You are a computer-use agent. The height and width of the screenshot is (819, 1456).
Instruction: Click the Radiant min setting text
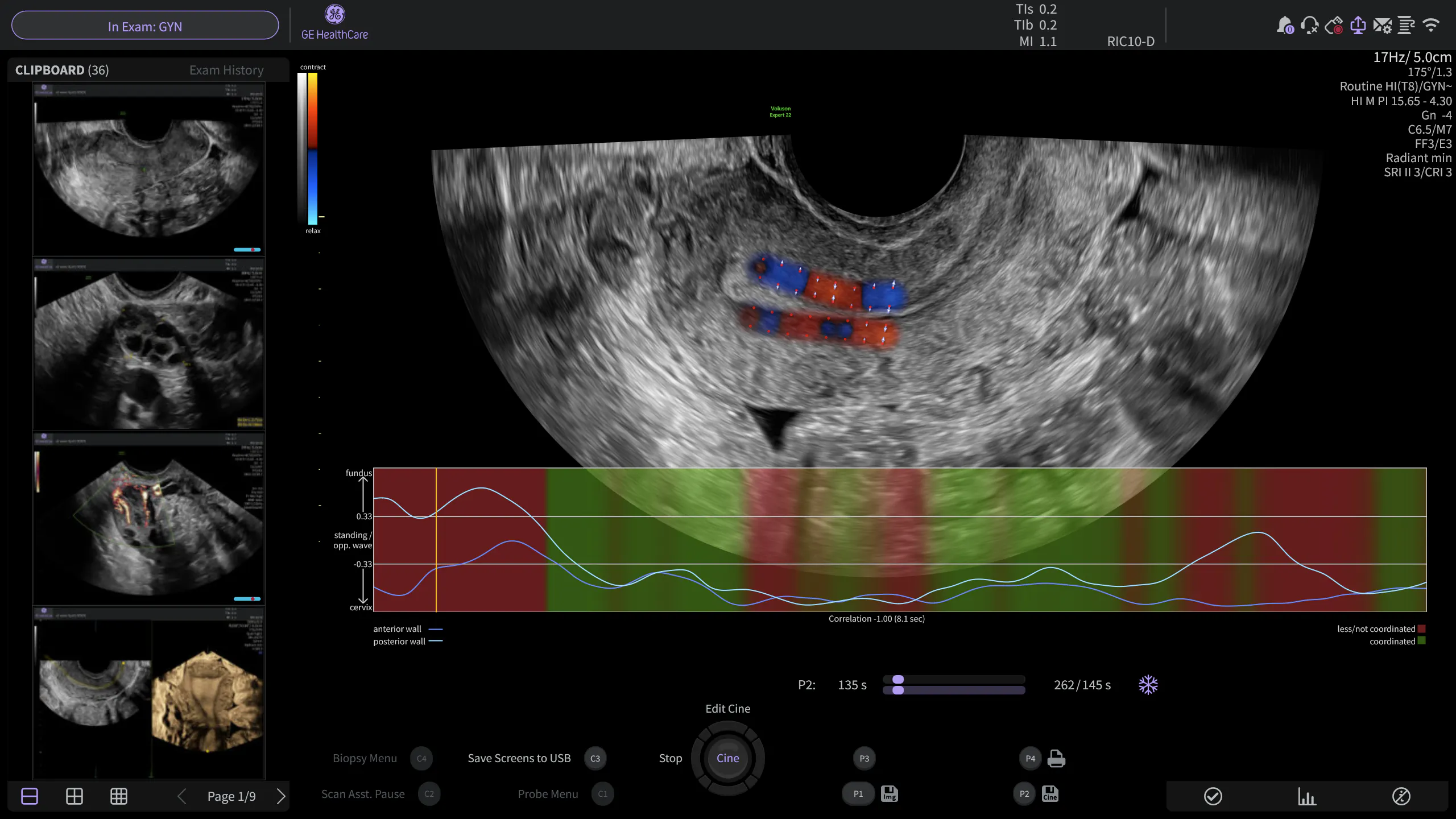click(x=1418, y=158)
